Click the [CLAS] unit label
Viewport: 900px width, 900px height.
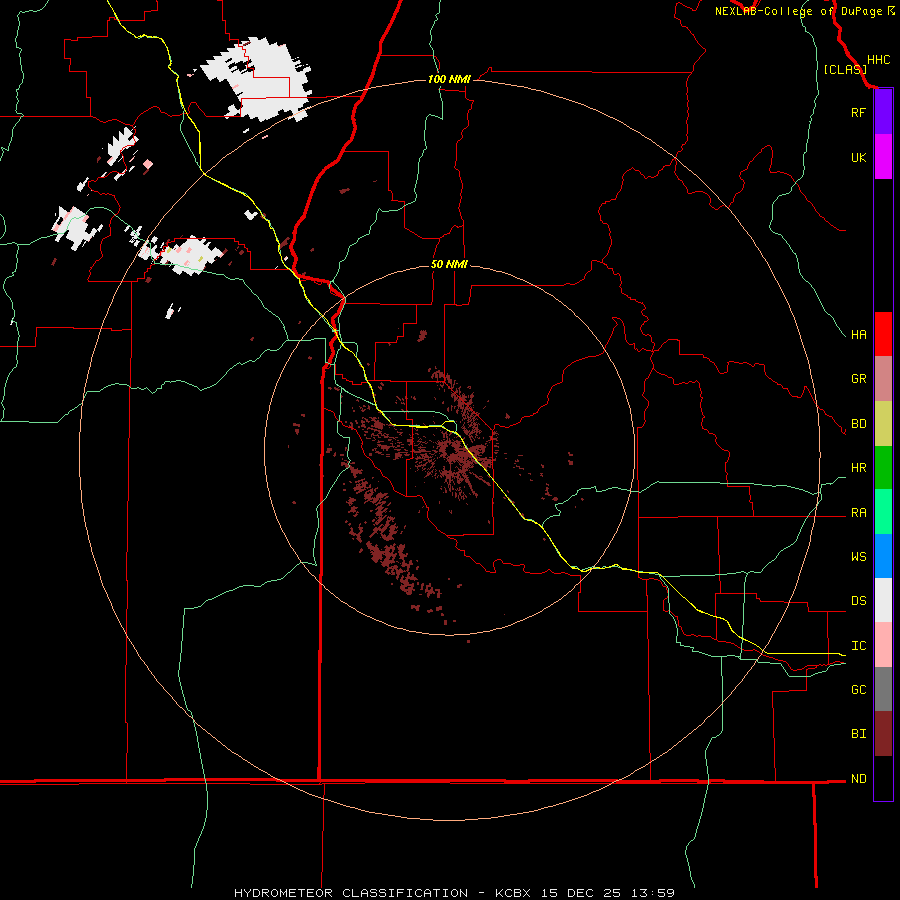[x=845, y=69]
